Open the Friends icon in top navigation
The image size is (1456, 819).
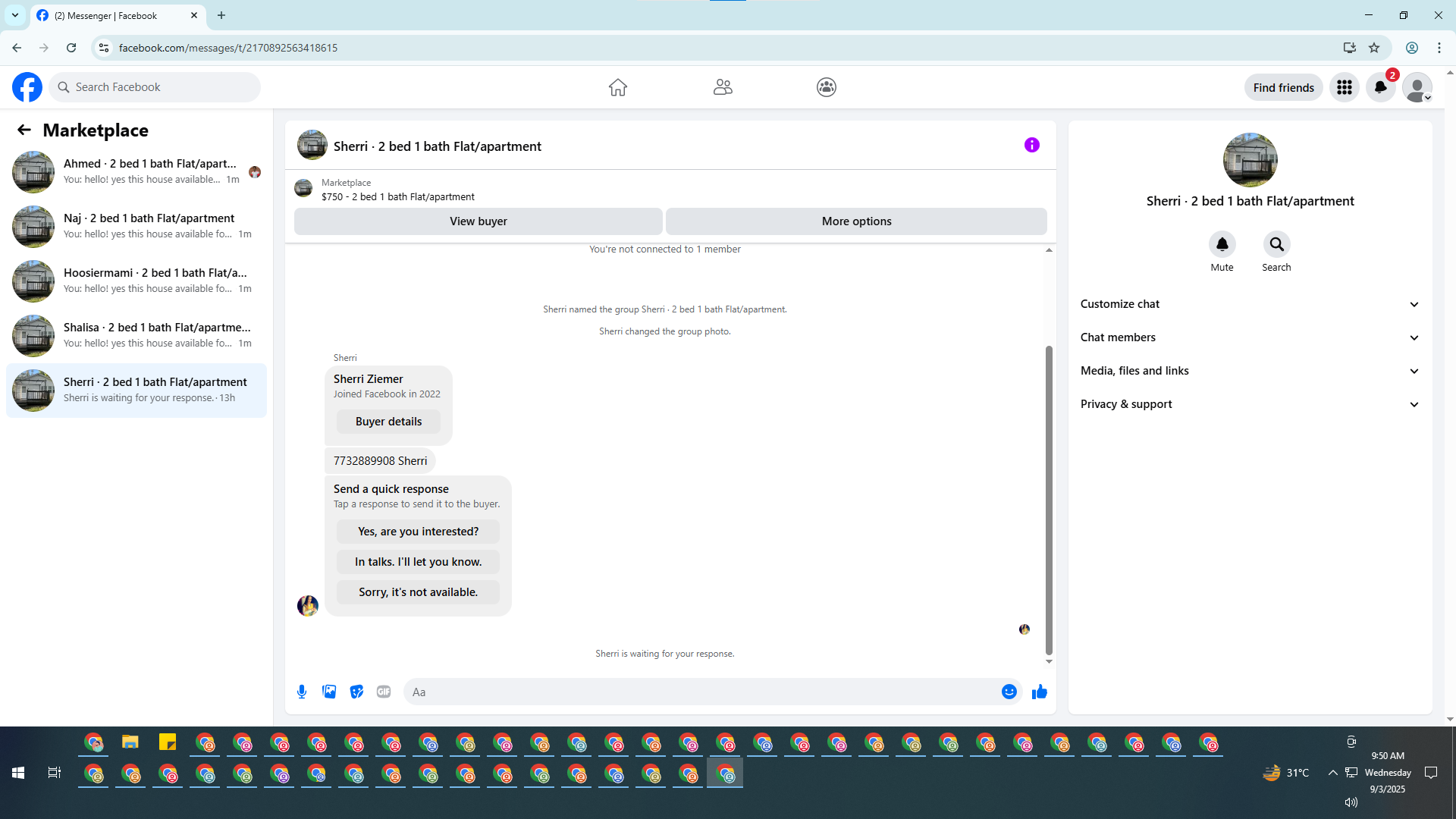point(723,87)
